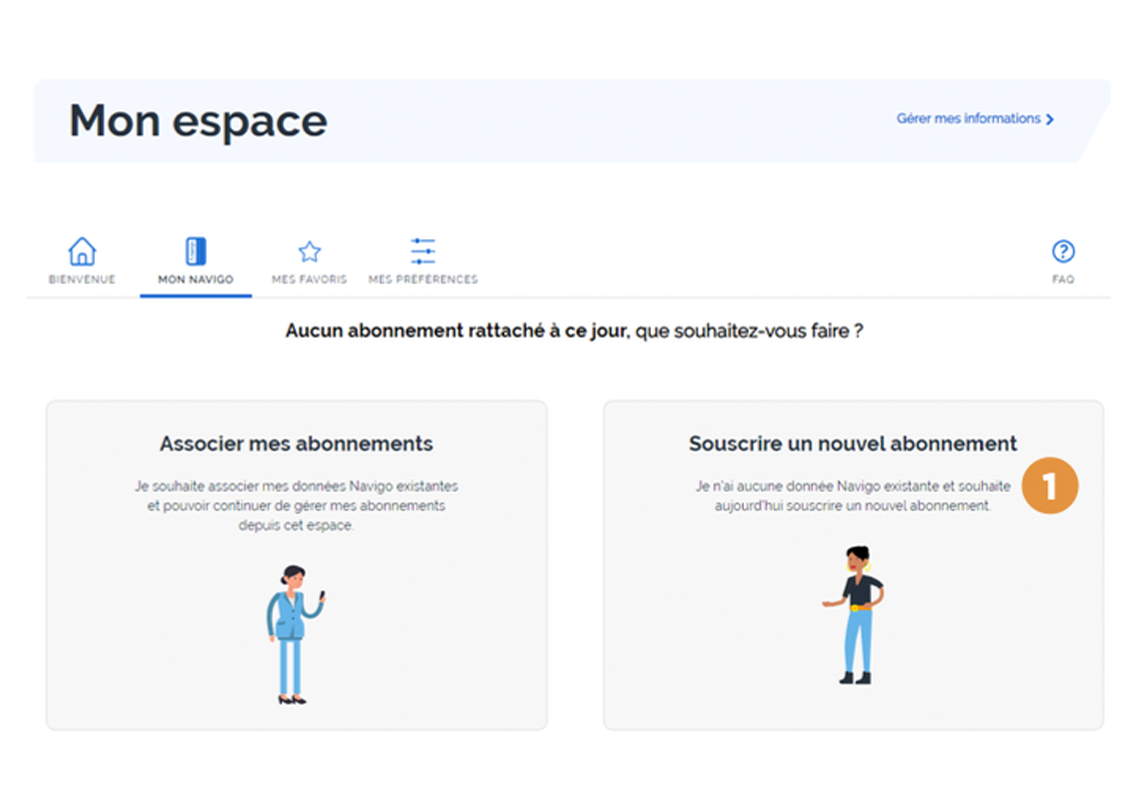Select the Mon Navigo card icon

[x=195, y=251]
